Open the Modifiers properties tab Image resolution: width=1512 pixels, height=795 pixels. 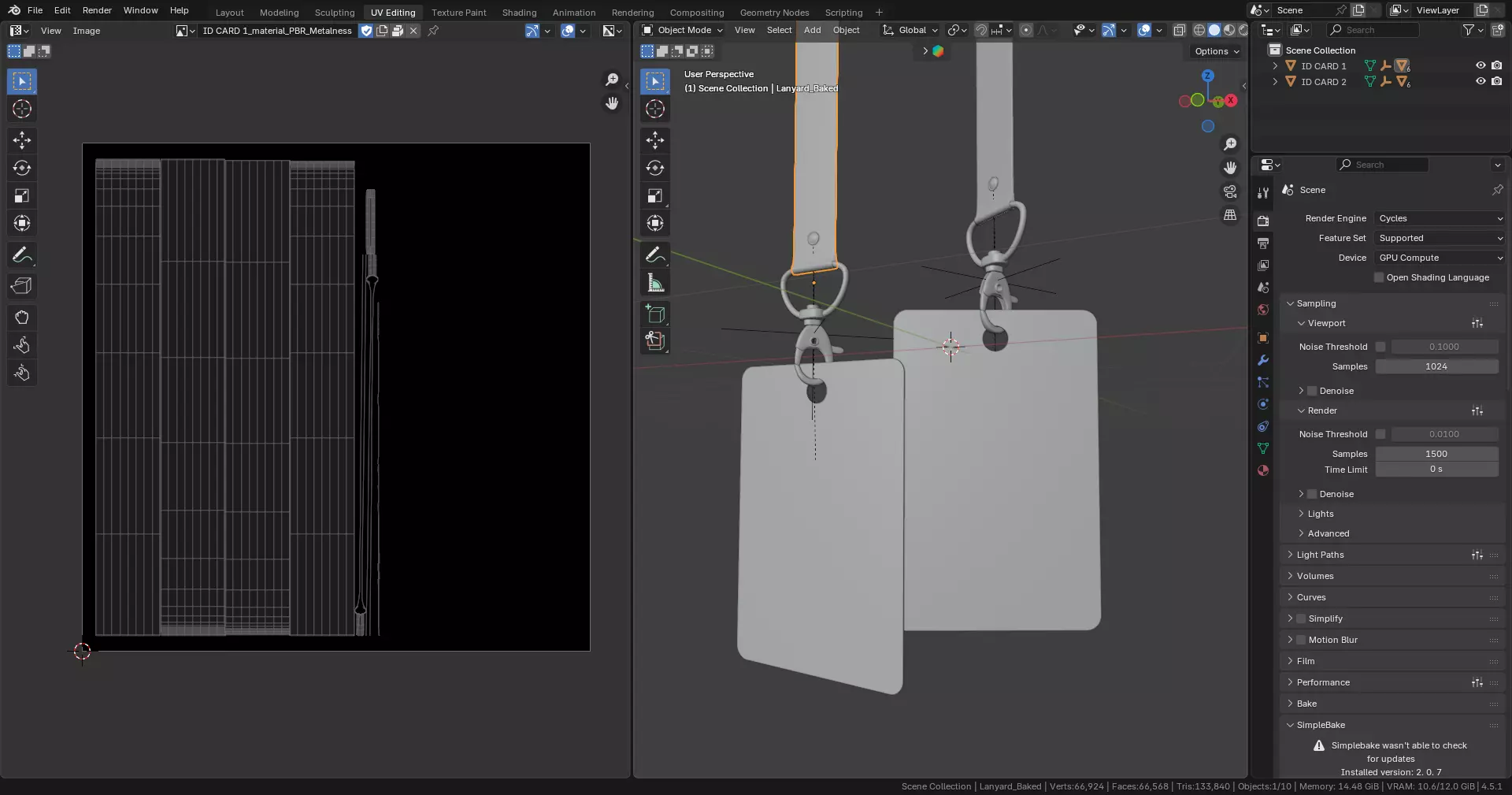pos(1263,360)
